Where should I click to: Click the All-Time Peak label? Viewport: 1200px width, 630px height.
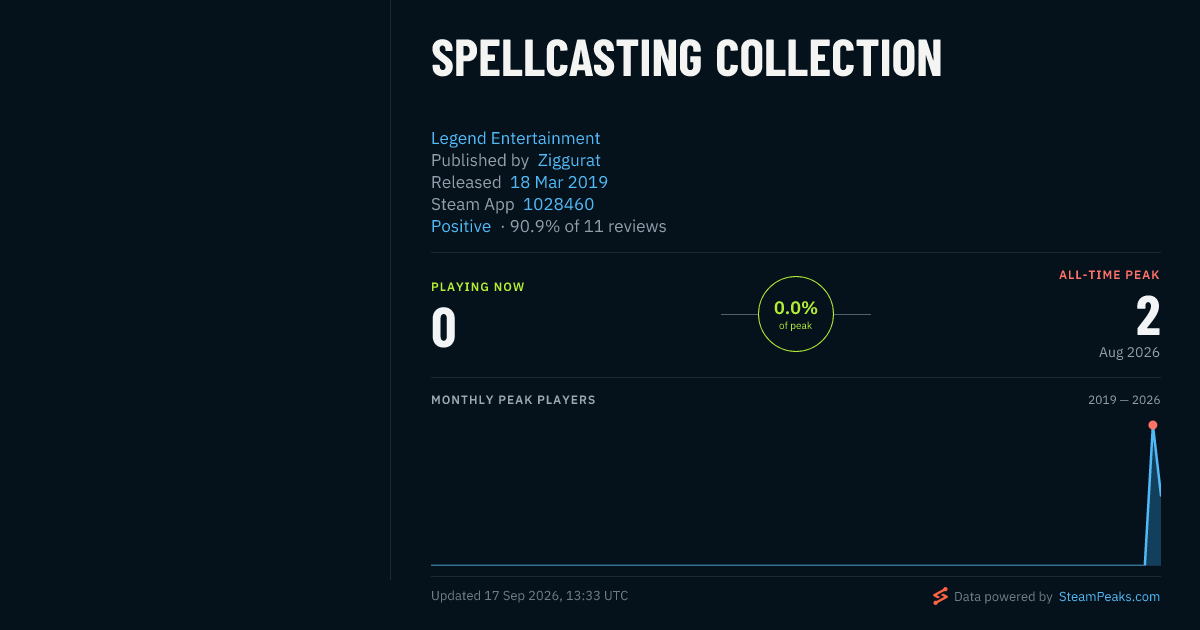[1110, 275]
